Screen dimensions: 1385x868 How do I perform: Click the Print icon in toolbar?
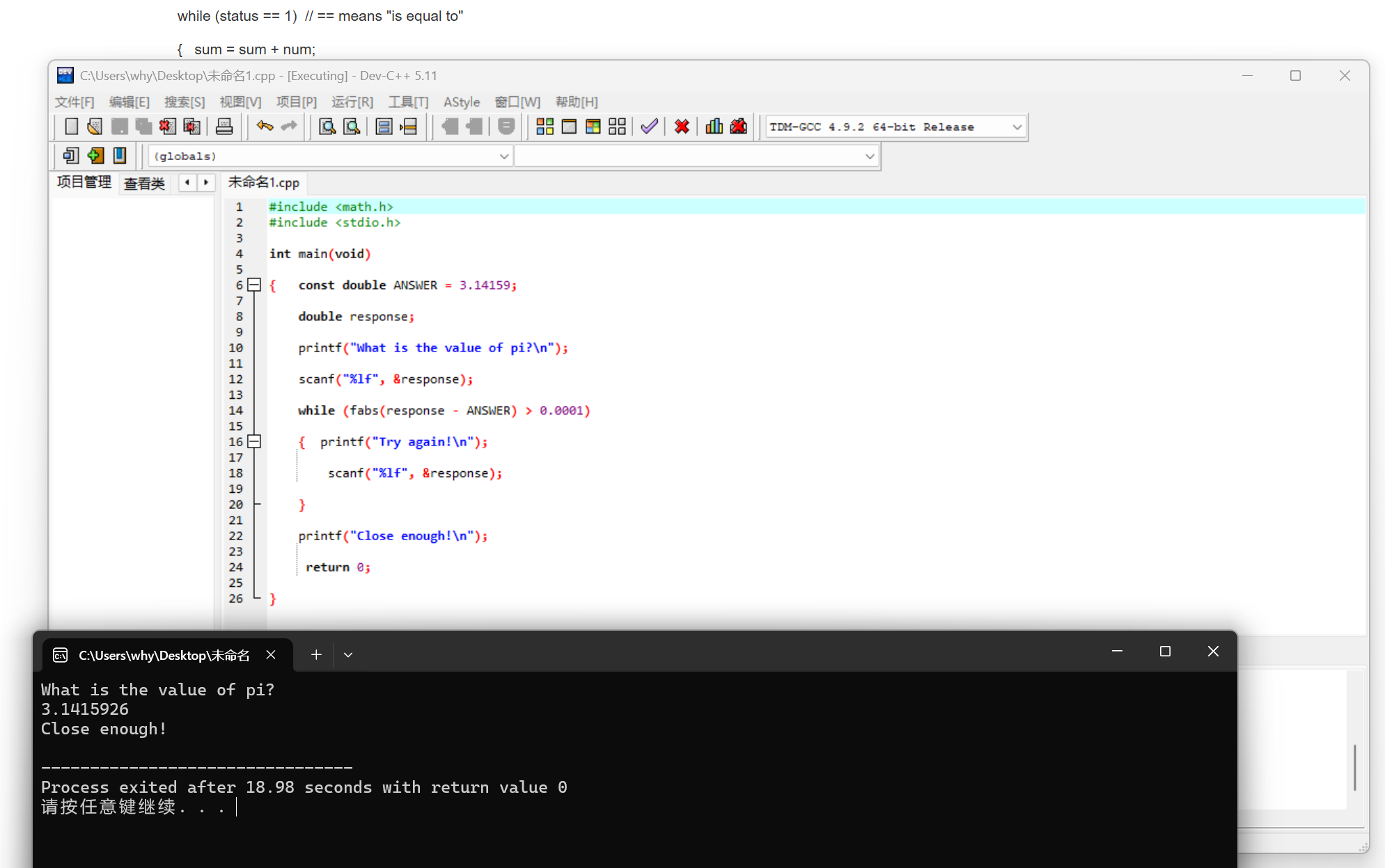224,127
